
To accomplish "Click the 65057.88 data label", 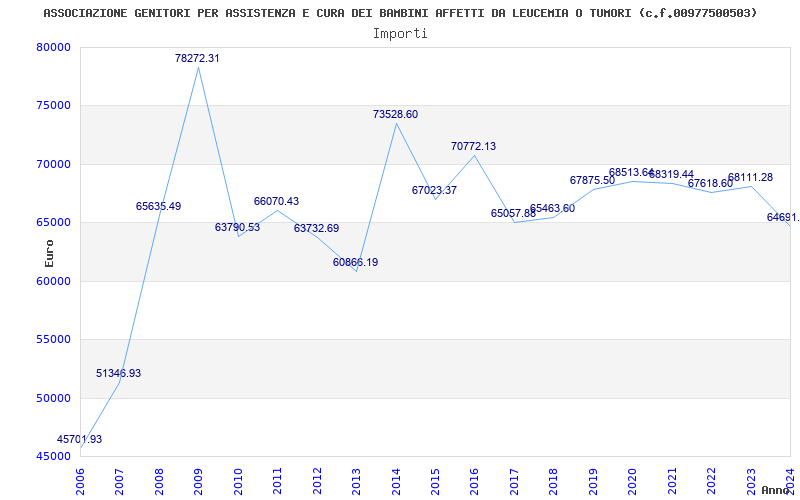I will (x=513, y=213).
